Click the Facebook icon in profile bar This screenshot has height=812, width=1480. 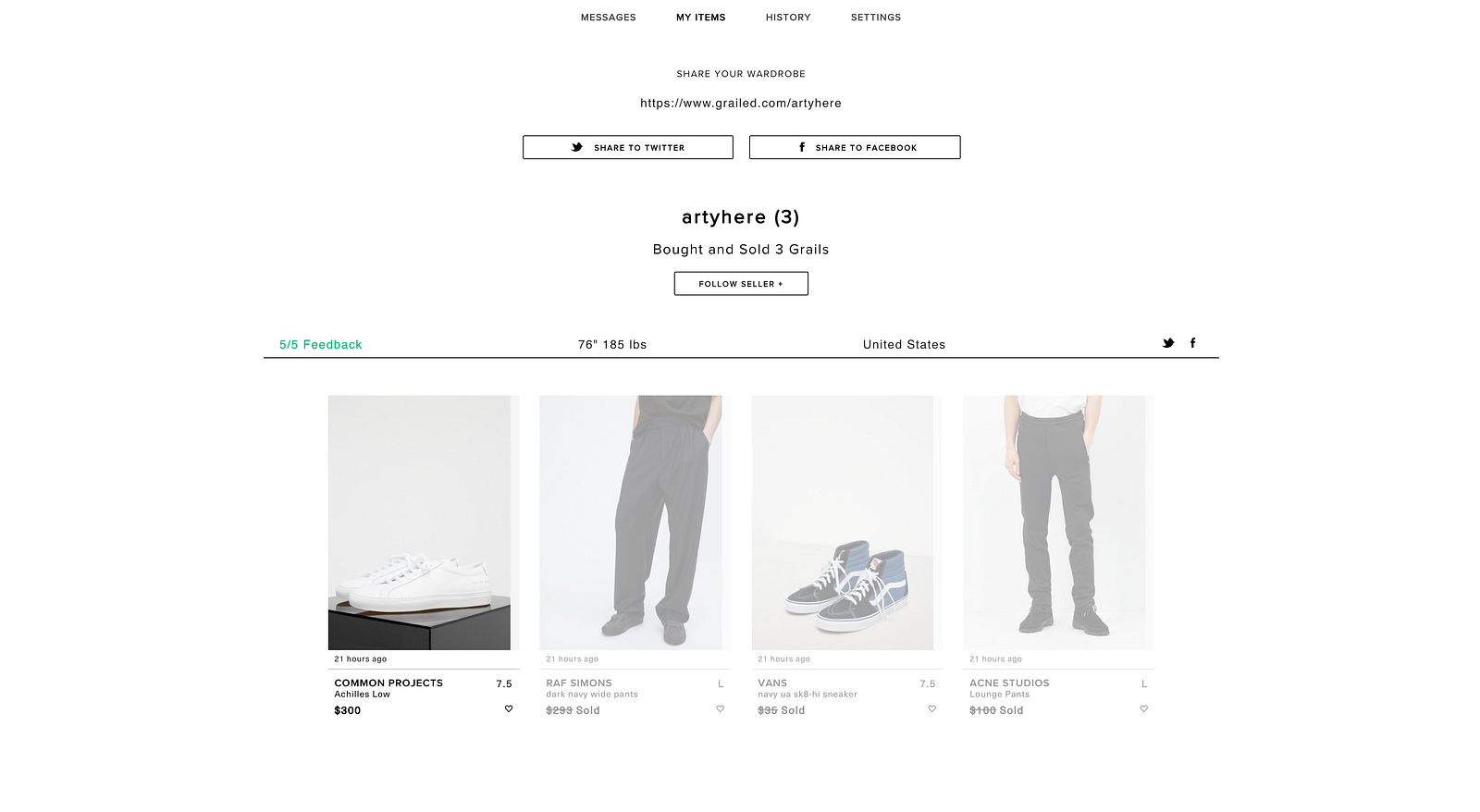click(x=1192, y=343)
